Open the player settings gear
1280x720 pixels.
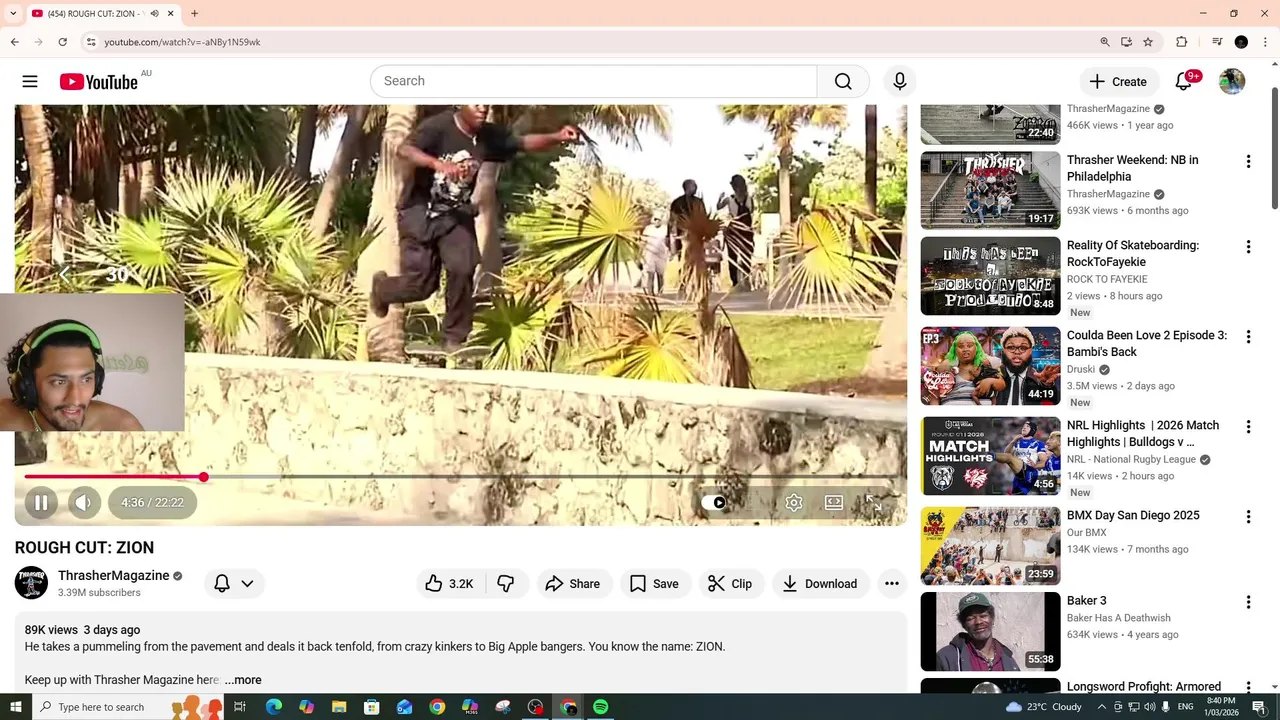click(x=793, y=503)
